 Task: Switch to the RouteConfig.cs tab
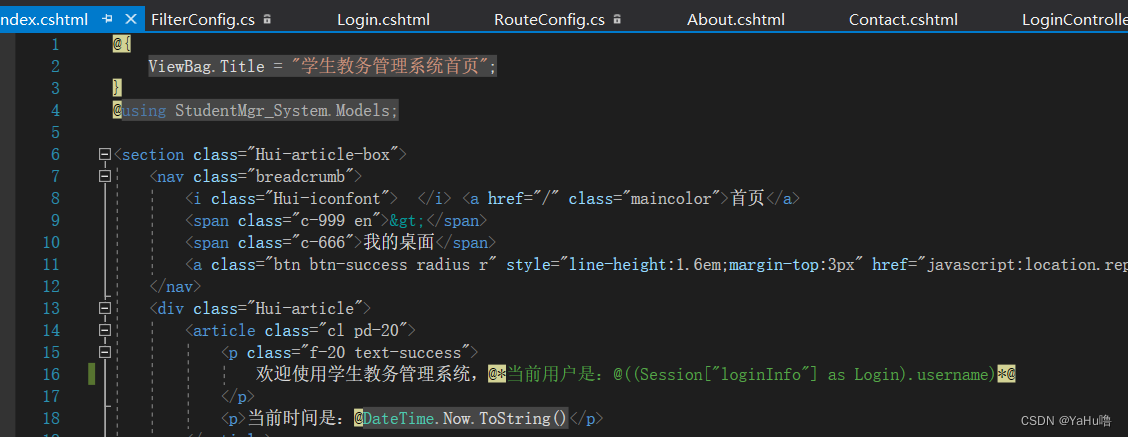[x=550, y=19]
